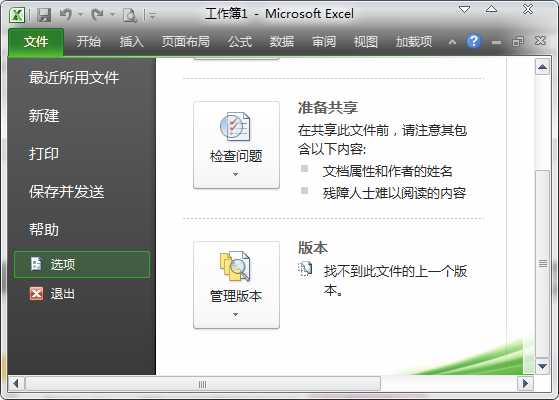Switch to the 公式 ribbon tab
The height and width of the screenshot is (400, 559).
point(240,42)
